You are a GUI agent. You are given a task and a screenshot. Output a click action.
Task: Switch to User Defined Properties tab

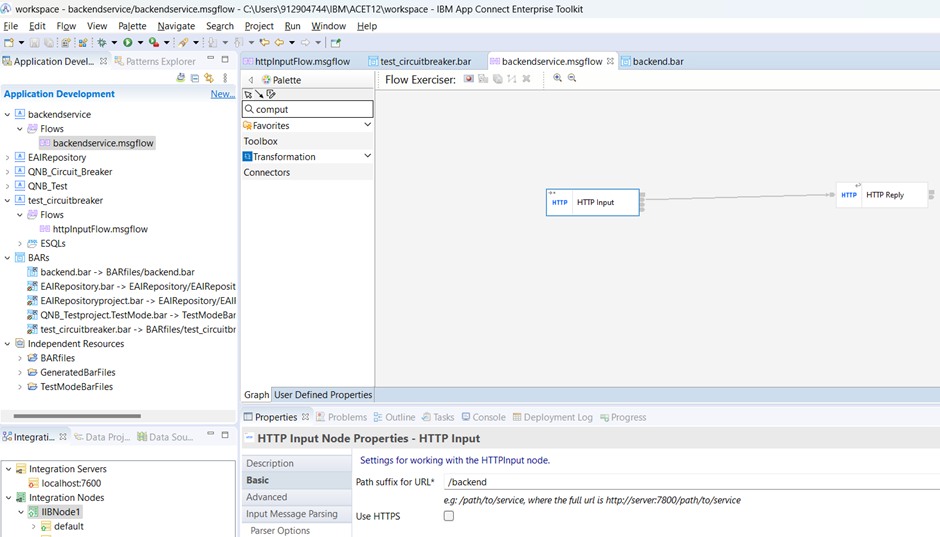coord(323,394)
